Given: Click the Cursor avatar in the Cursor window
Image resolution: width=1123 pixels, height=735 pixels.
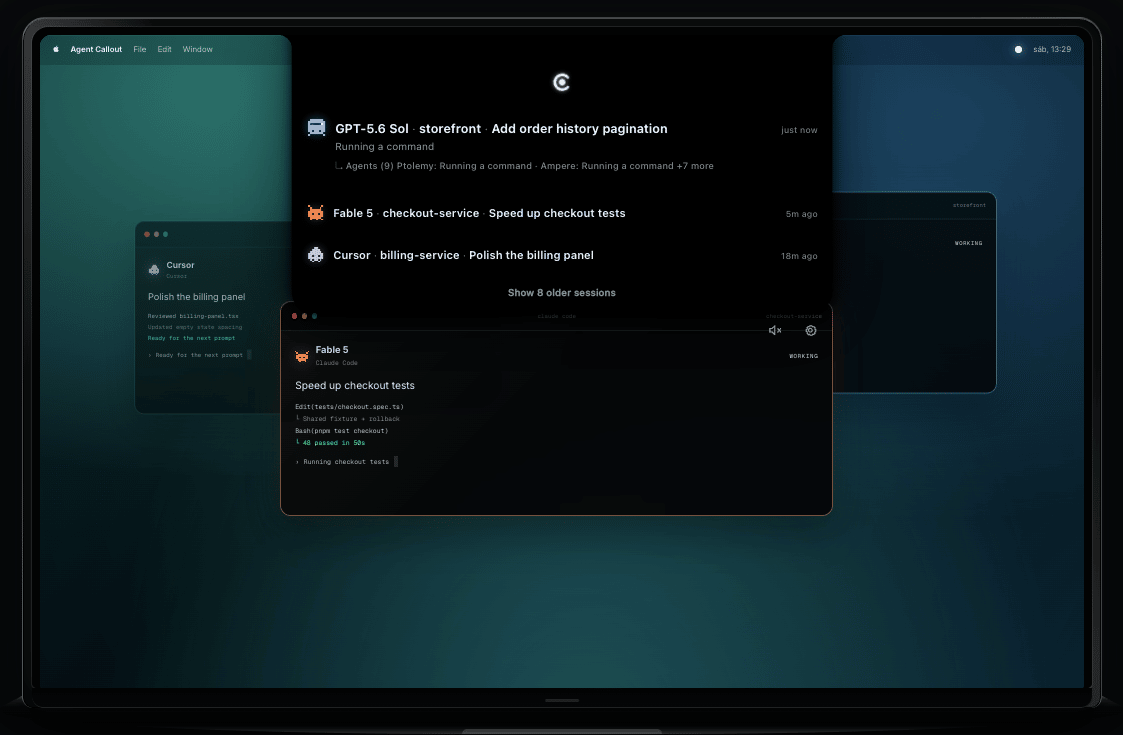Looking at the screenshot, I should pyautogui.click(x=154, y=269).
